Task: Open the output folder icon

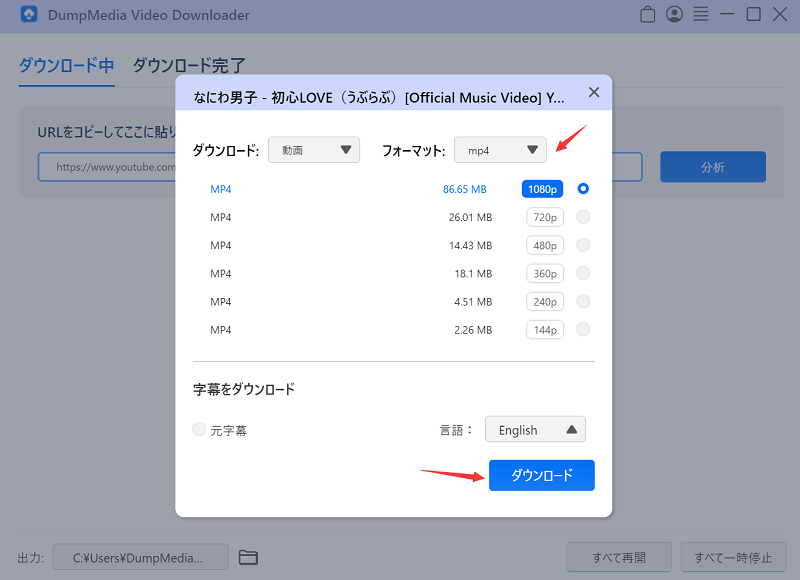Action: pyautogui.click(x=248, y=557)
